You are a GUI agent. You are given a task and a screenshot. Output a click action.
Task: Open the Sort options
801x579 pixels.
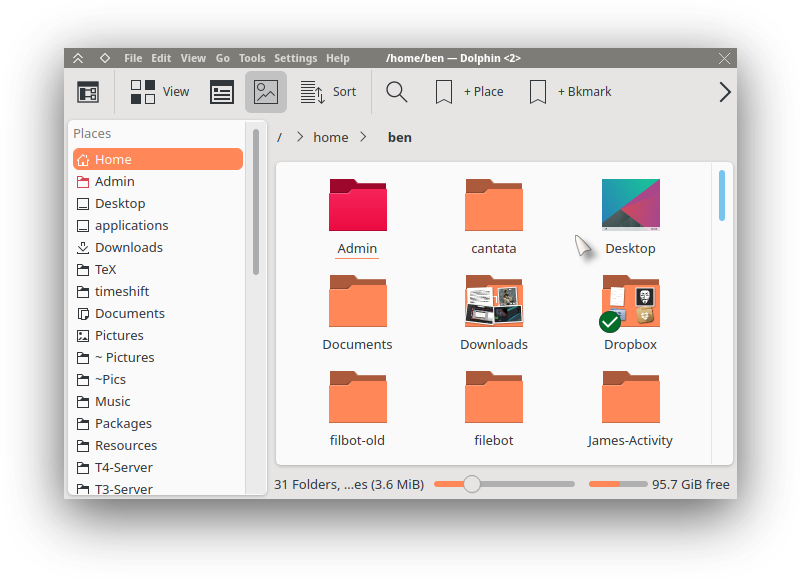tap(328, 92)
